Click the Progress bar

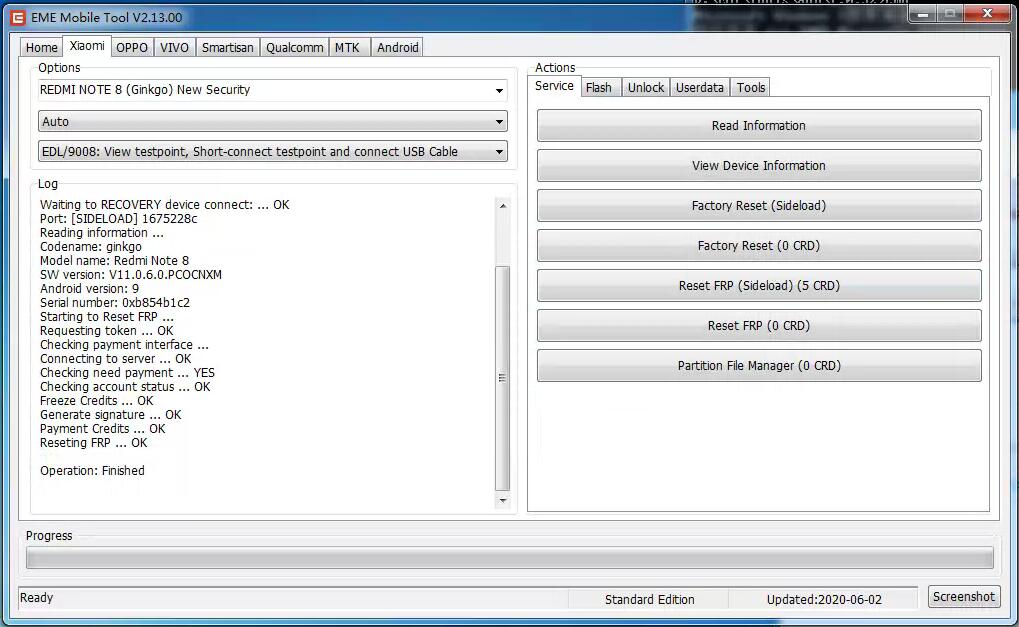(x=510, y=557)
